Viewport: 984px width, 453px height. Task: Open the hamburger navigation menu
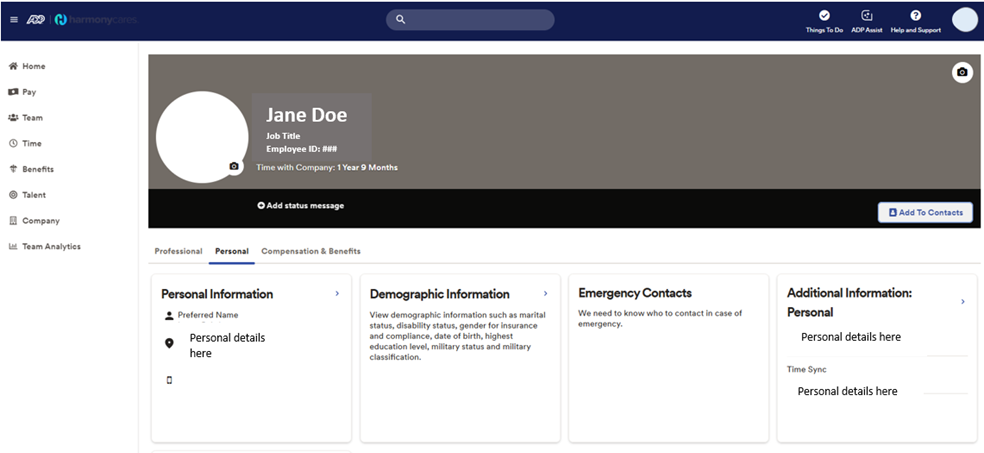tap(14, 19)
